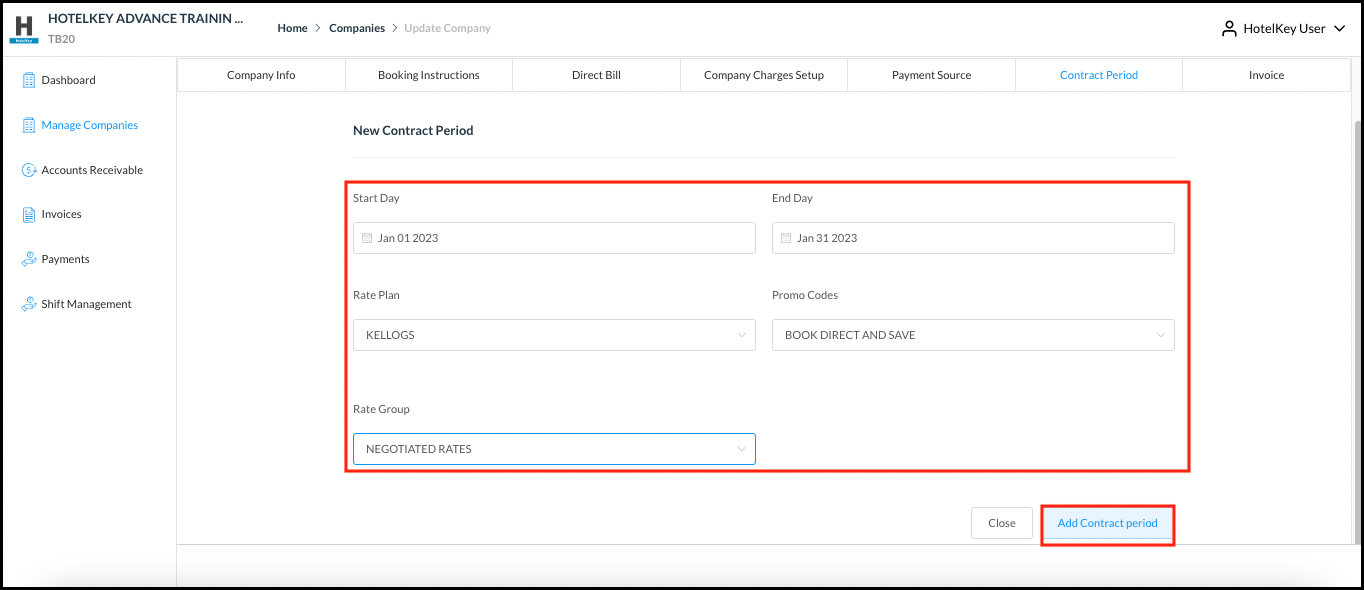Screen dimensions: 1364x590
Task: Click the Add Contract period button
Action: coord(1107,522)
